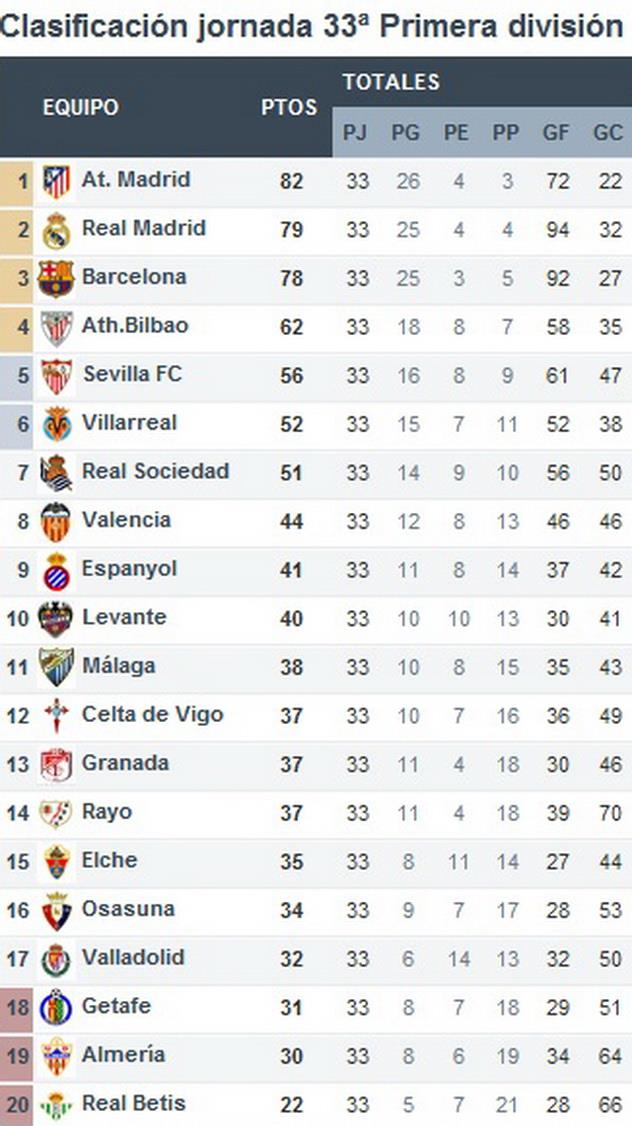
Task: Click the Valencia club crest
Action: coord(56,521)
